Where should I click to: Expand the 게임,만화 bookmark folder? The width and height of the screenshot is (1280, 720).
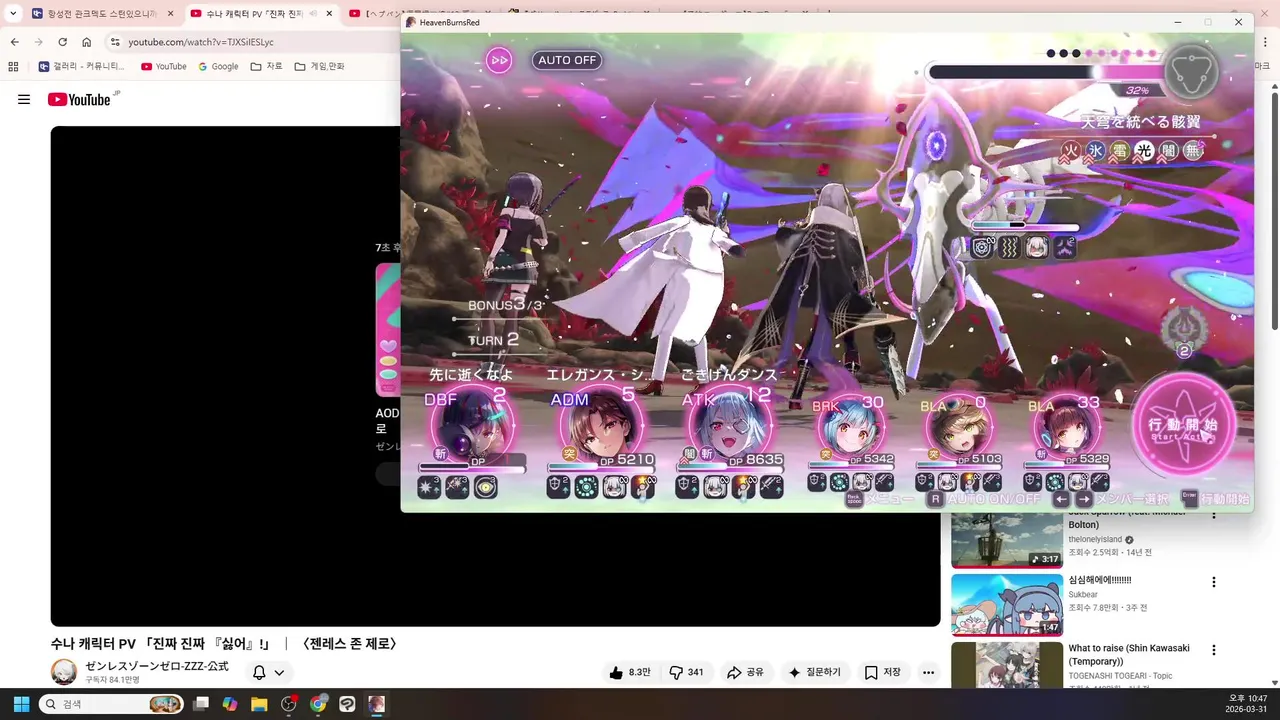pyautogui.click(x=320, y=66)
